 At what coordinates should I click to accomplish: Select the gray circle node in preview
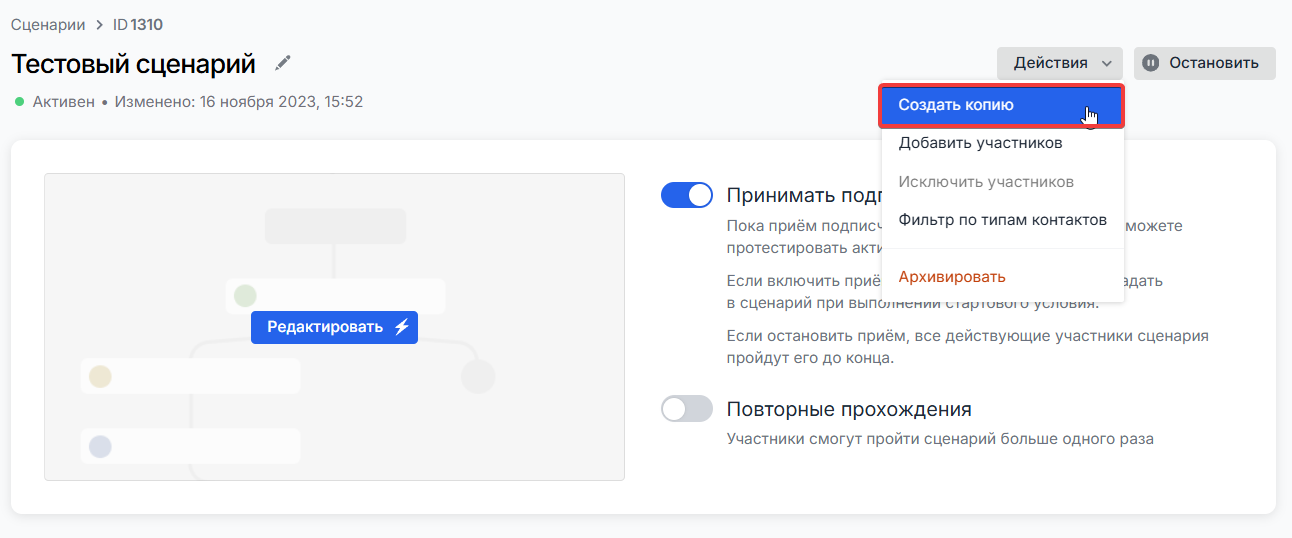pos(478,377)
